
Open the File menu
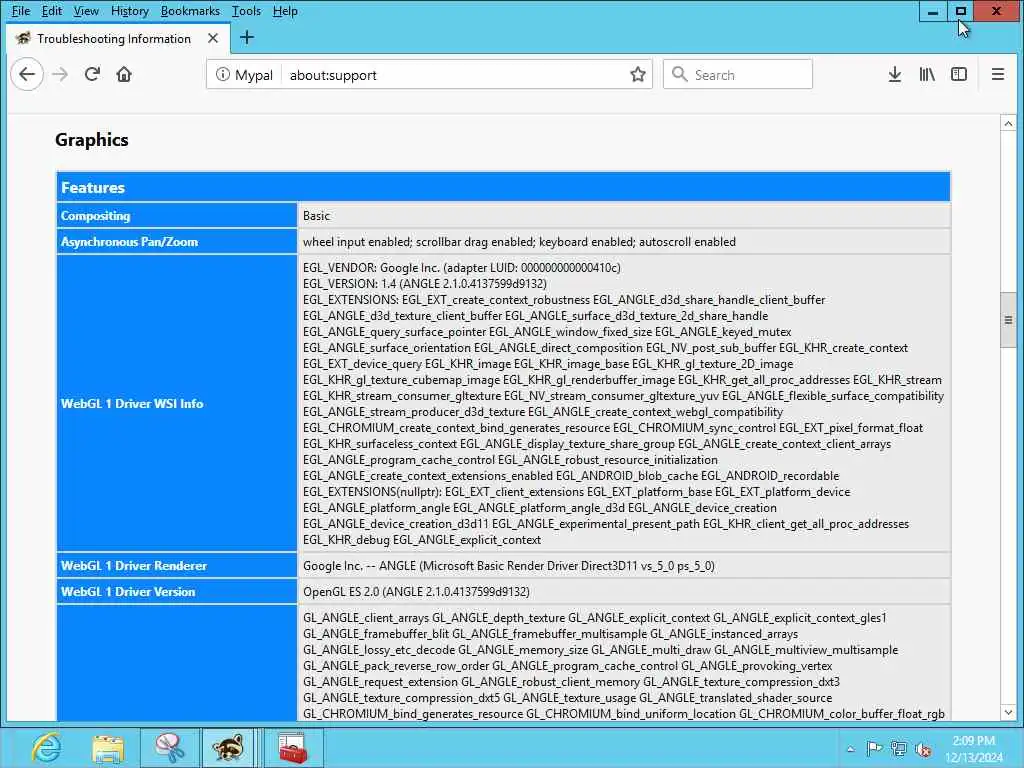pos(21,10)
